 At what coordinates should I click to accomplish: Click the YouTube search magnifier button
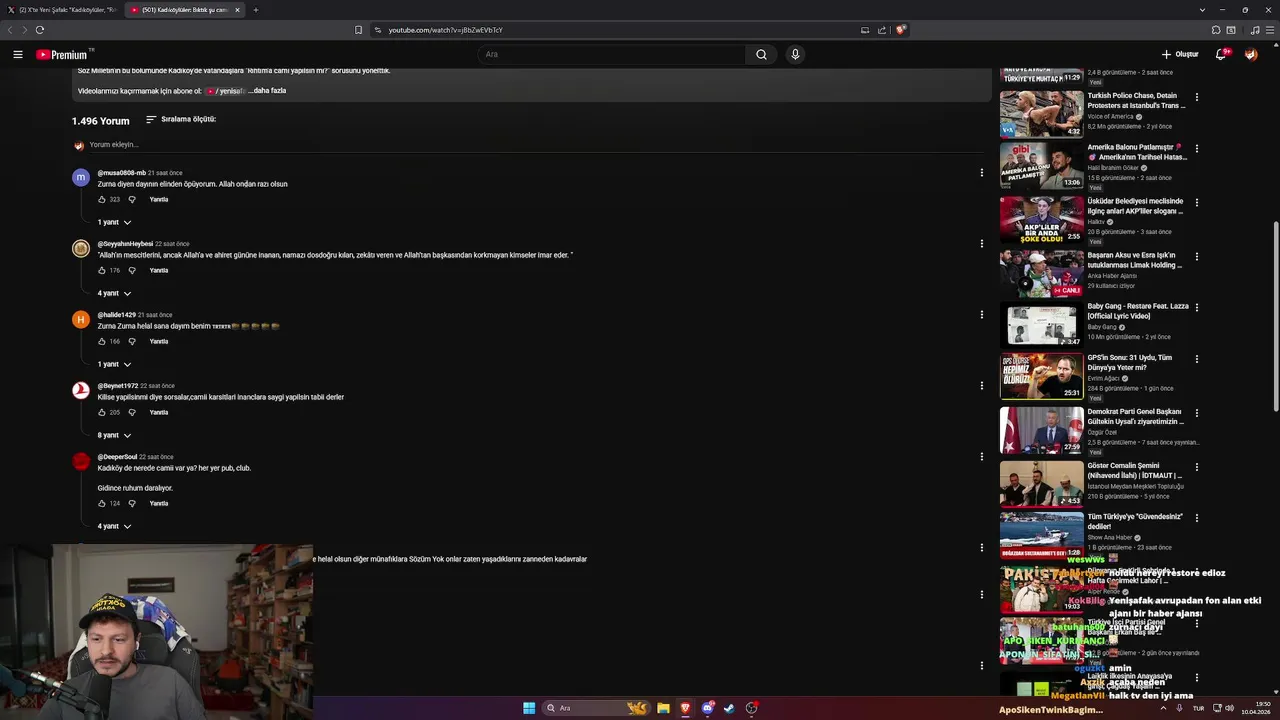coord(761,54)
